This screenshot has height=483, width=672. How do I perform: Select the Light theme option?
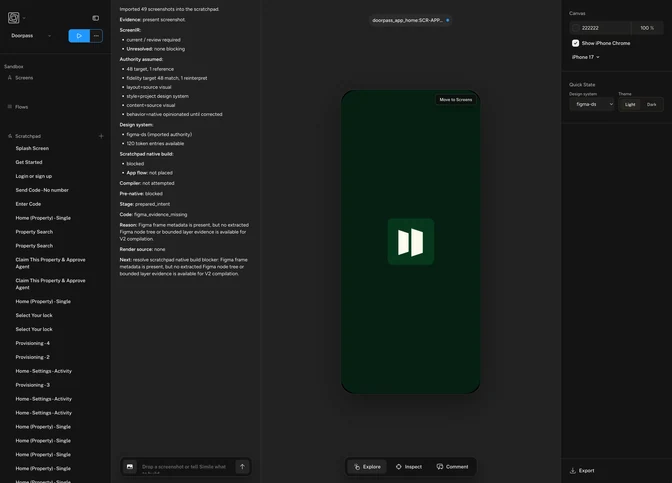pyautogui.click(x=630, y=105)
